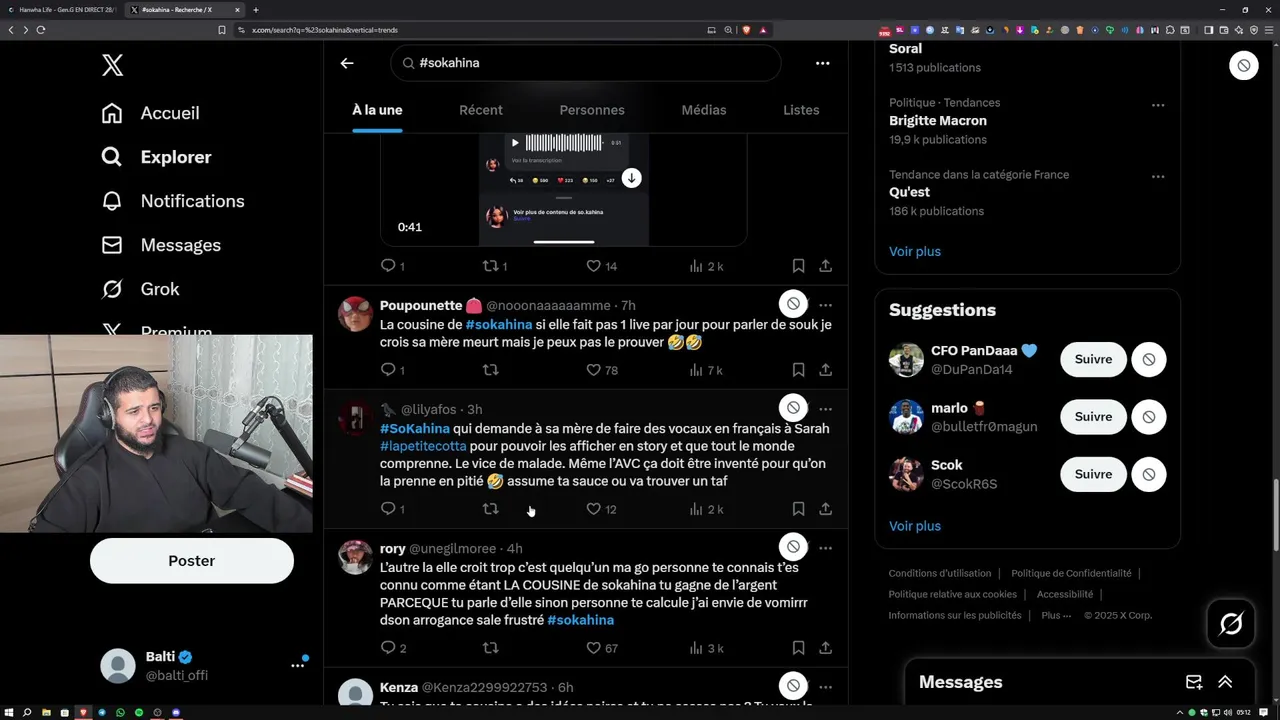The height and width of the screenshot is (720, 1280).
Task: Click the Poster button
Action: pyautogui.click(x=192, y=561)
